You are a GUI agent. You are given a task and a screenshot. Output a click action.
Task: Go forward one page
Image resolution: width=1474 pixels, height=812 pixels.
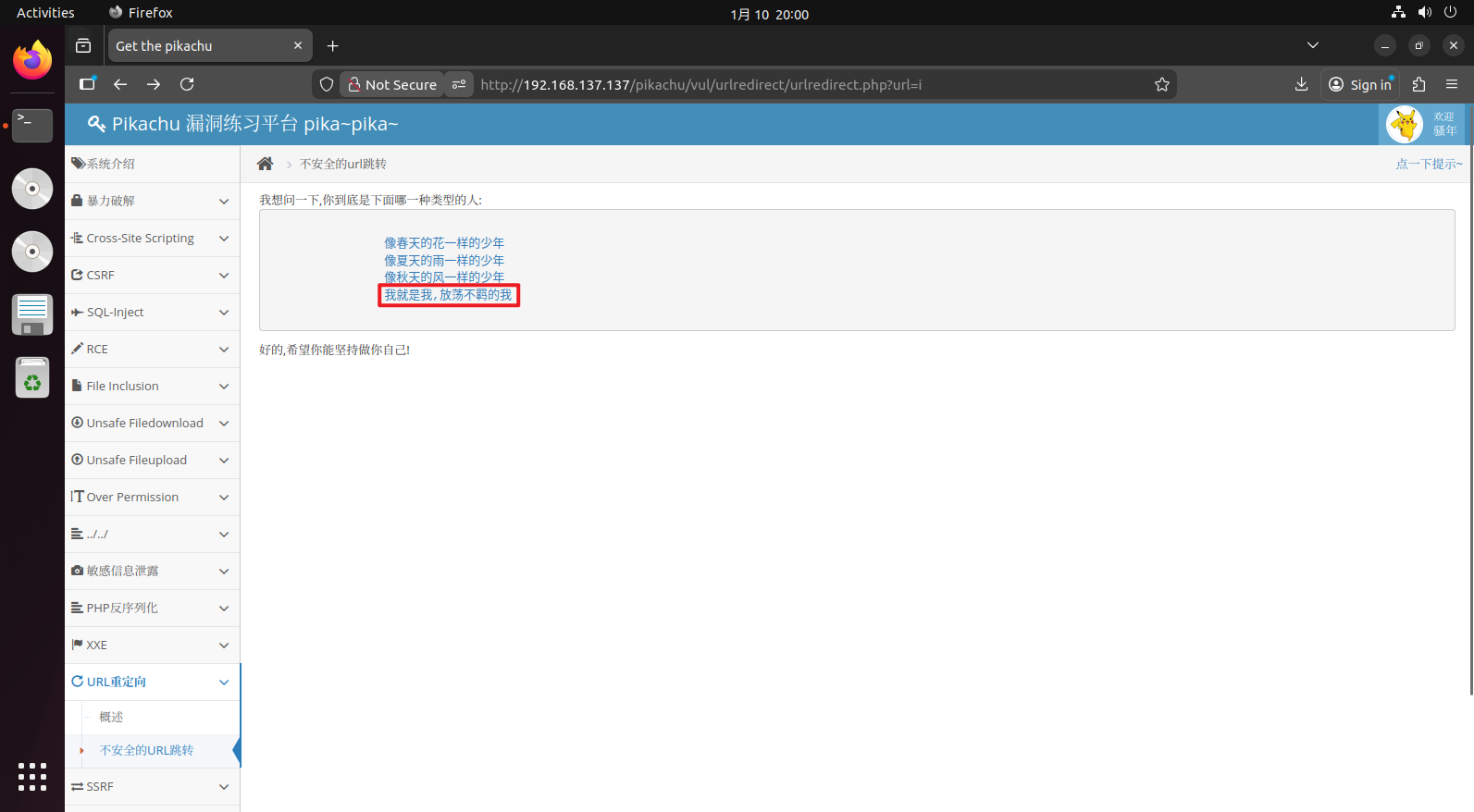(x=154, y=84)
